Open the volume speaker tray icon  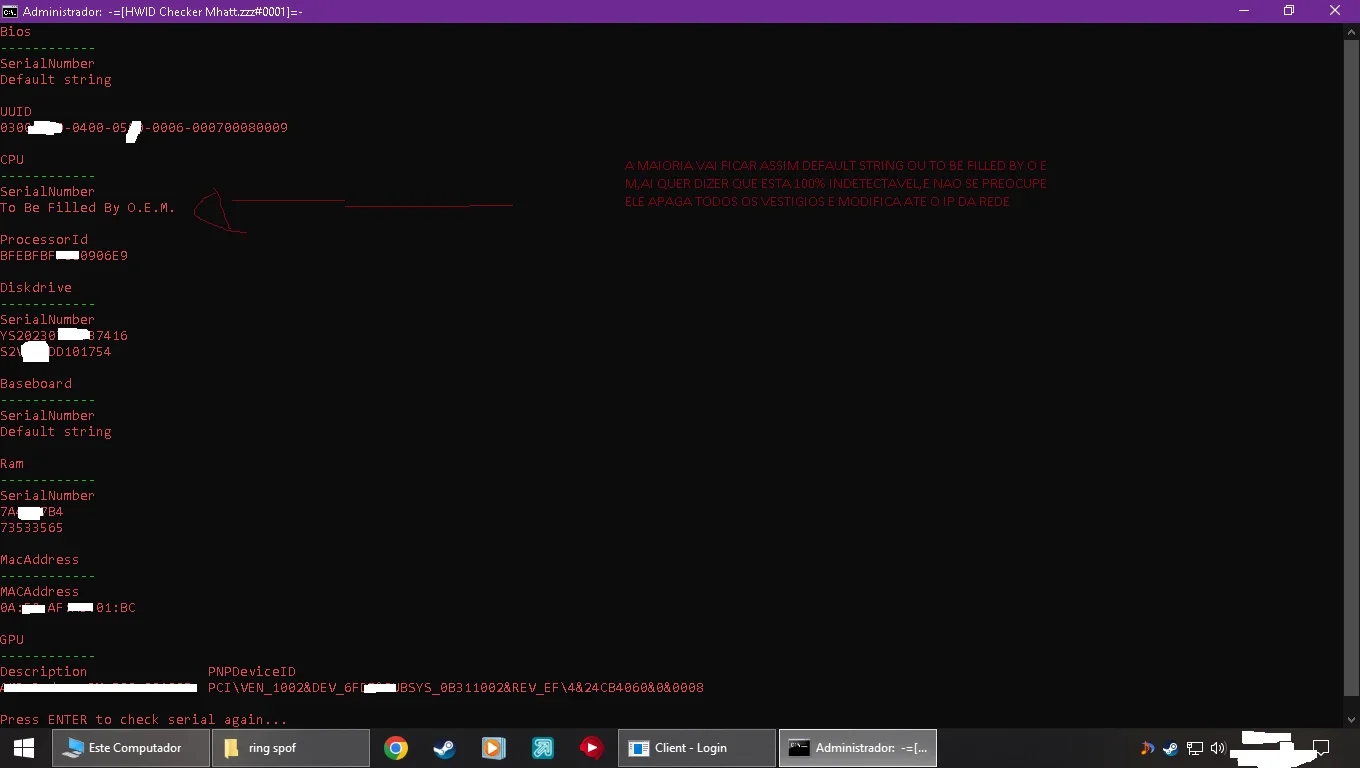(x=1217, y=748)
